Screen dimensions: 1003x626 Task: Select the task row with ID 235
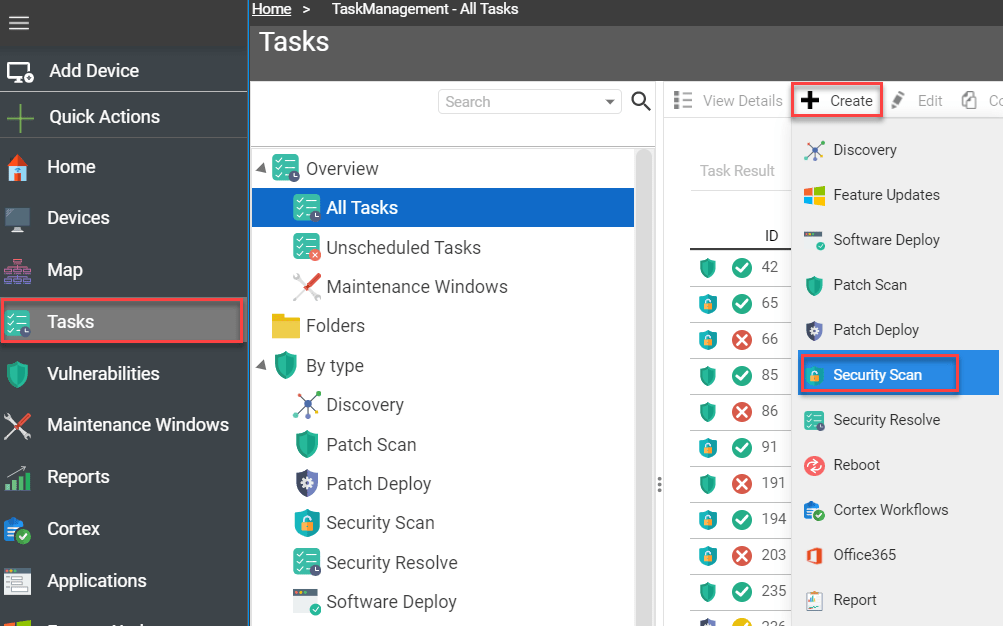(741, 591)
